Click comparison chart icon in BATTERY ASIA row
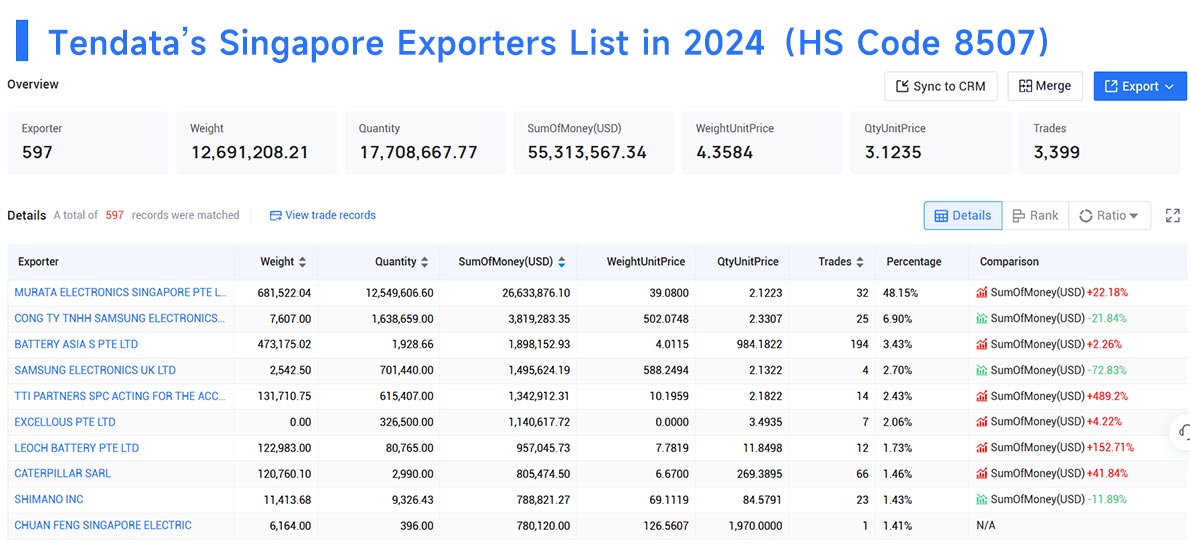Image resolution: width=1190 pixels, height=552 pixels. tap(982, 344)
